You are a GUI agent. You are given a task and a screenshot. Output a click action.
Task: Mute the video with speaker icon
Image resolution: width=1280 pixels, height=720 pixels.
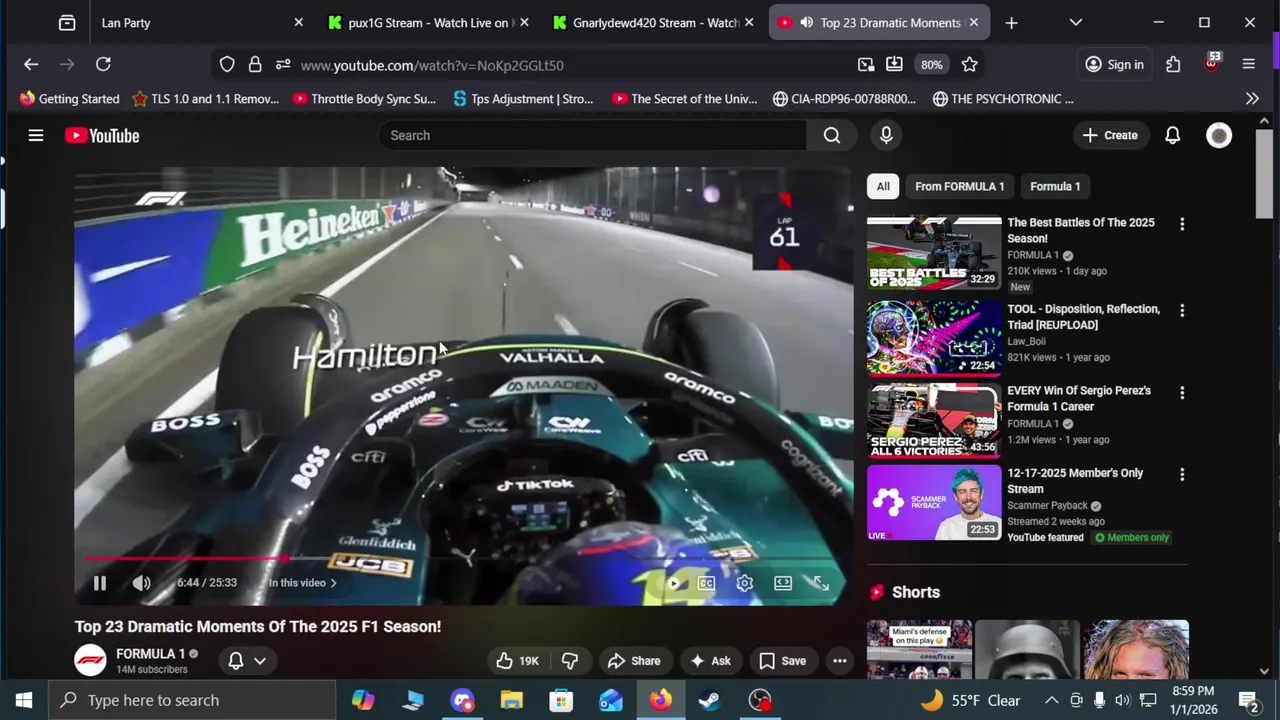[x=141, y=583]
